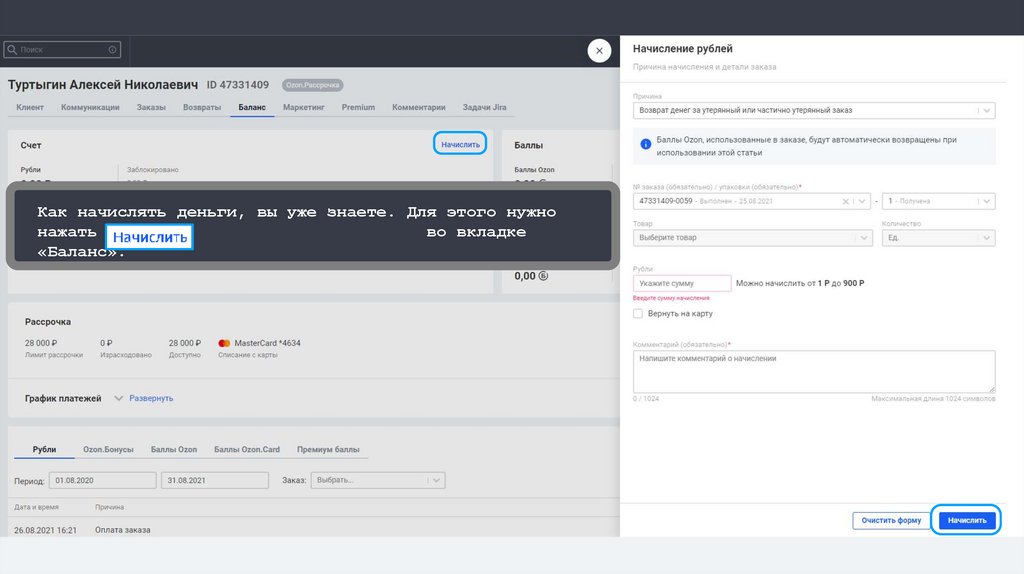1024x574 pixels.
Task: Switch to the Заказы tab
Action: (x=151, y=107)
